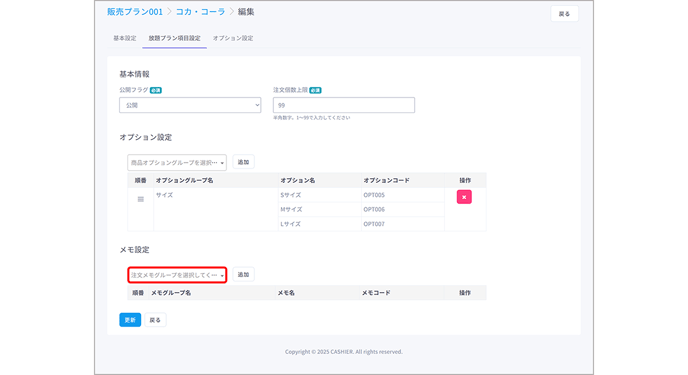Switch to the オプション設定 tab

[x=233, y=38]
